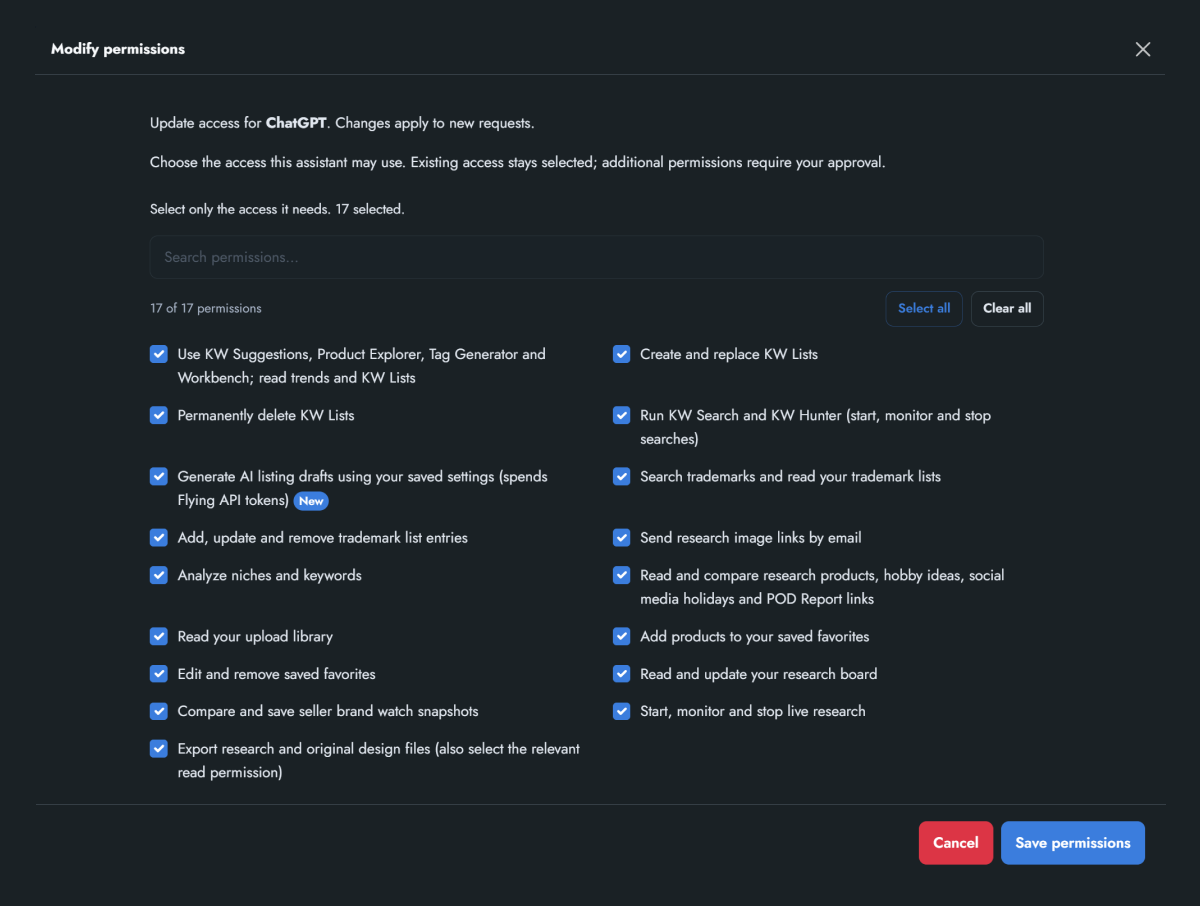Screen dimensions: 1200x906
Task: Click 'Select only the access it needs' text
Action: tap(239, 209)
